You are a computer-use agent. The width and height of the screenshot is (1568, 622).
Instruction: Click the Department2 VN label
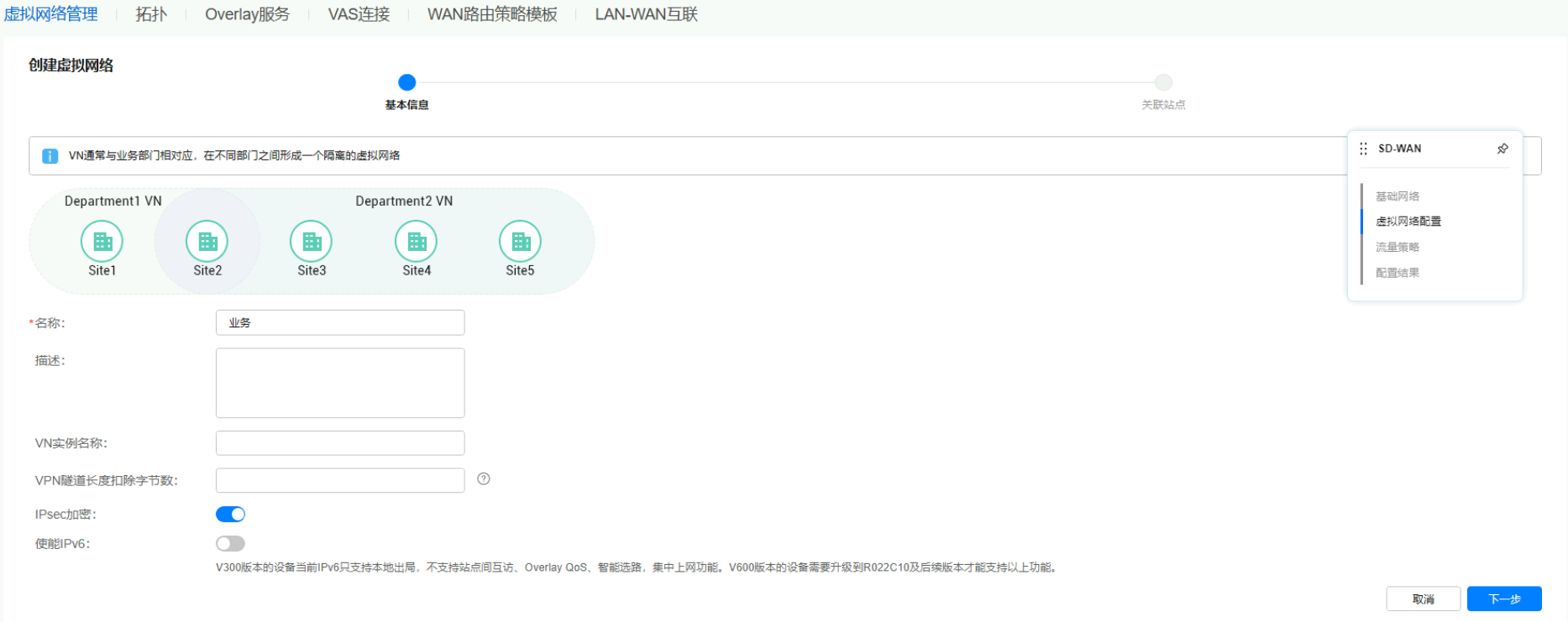click(404, 201)
